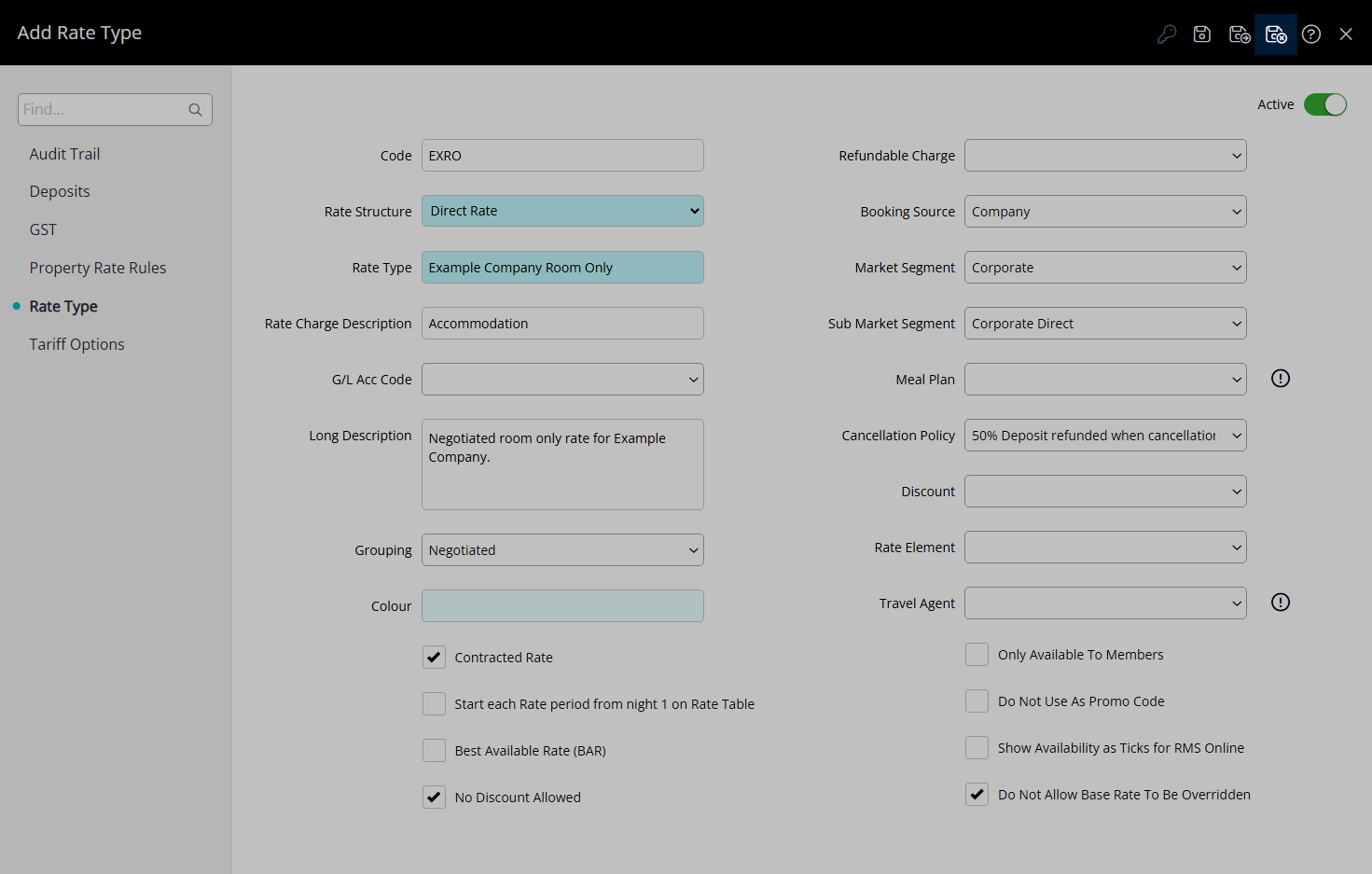Uncheck Do Not Allow Base Rate Overridden
Image resolution: width=1372 pixels, height=874 pixels.
pyautogui.click(x=977, y=795)
